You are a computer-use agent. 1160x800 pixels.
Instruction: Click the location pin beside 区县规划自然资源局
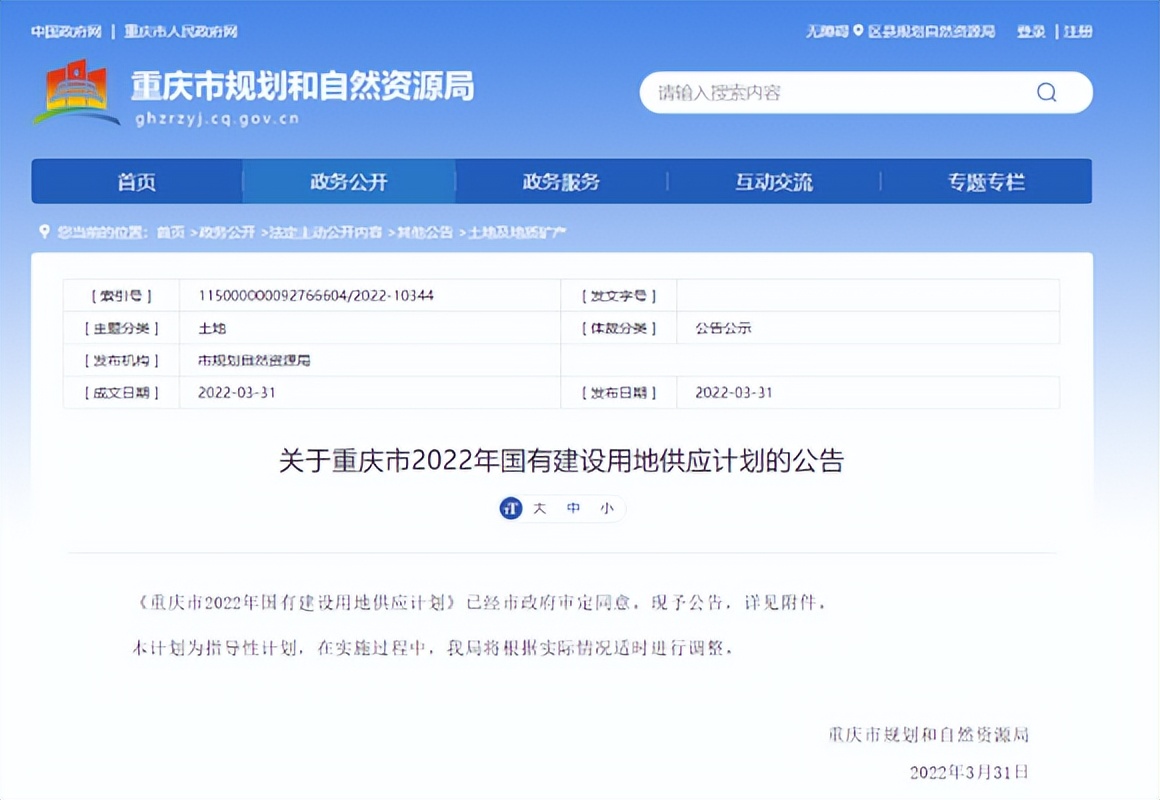tap(858, 31)
